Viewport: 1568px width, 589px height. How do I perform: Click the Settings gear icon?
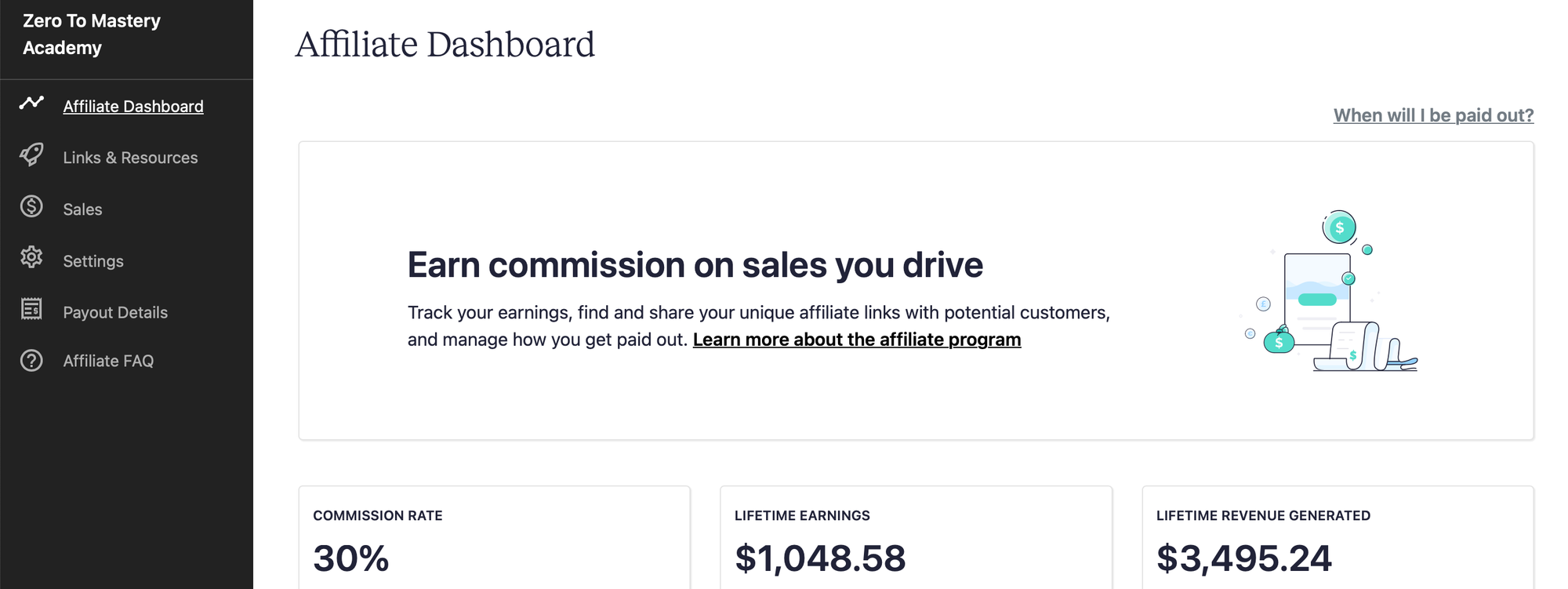click(31, 257)
